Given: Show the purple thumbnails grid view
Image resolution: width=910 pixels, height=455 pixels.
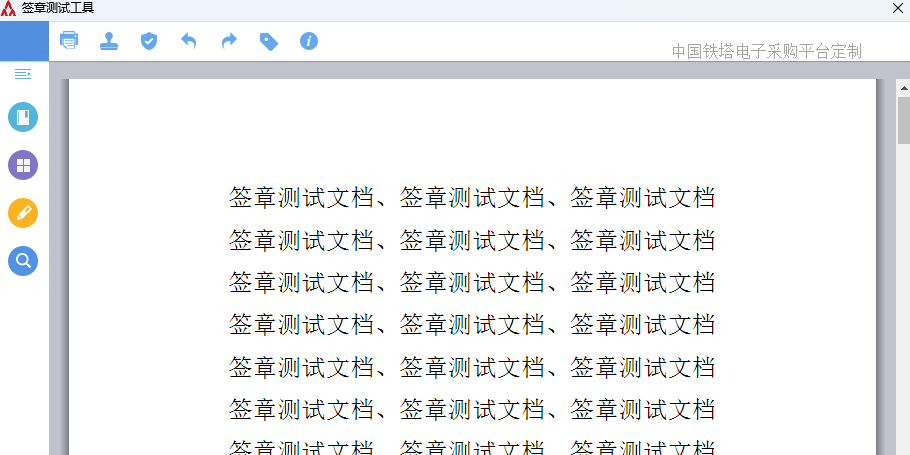Looking at the screenshot, I should pos(23,165).
